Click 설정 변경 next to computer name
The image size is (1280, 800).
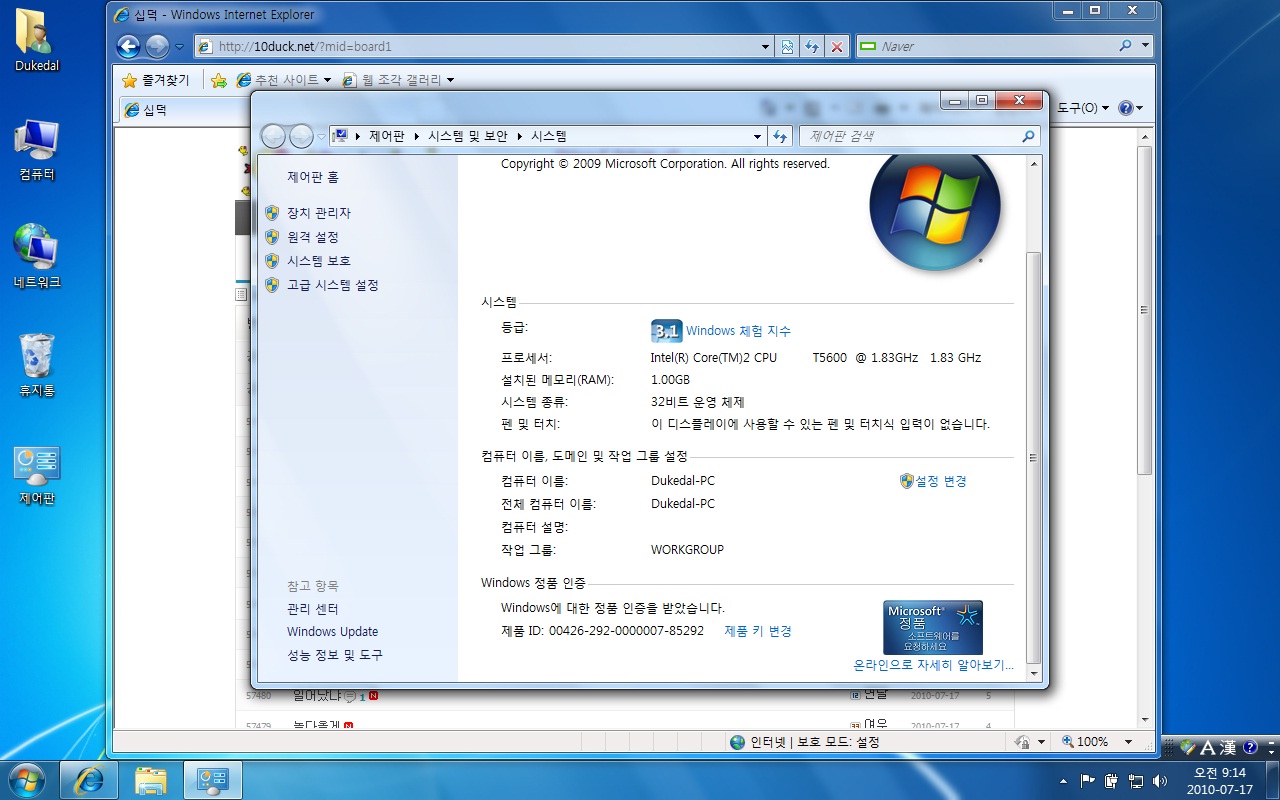[x=941, y=481]
